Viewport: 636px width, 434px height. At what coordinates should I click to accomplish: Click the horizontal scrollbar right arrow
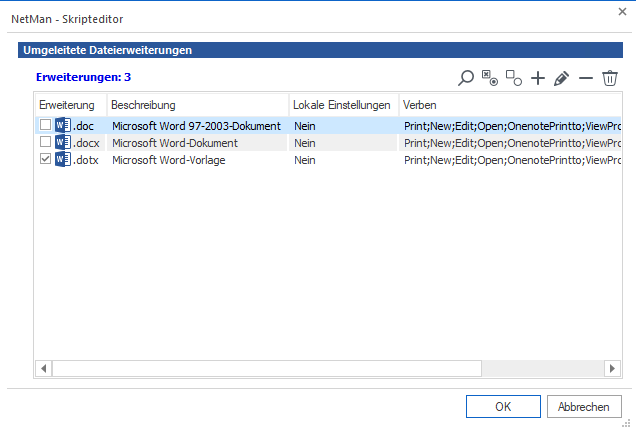(613, 369)
